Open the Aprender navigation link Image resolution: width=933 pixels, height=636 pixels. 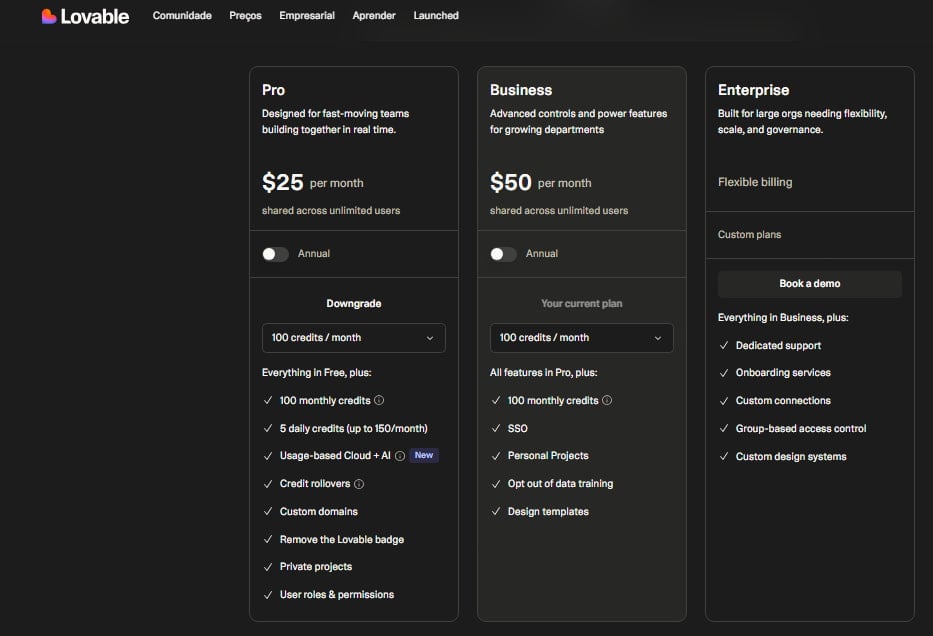click(374, 16)
